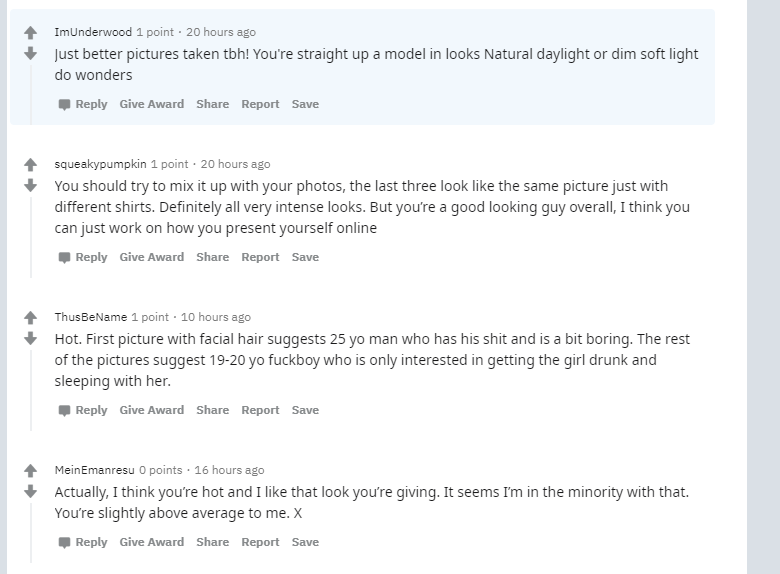Viewport: 780px width, 574px height.
Task: Open squeakypumpkin's user profile
Action: 100,164
